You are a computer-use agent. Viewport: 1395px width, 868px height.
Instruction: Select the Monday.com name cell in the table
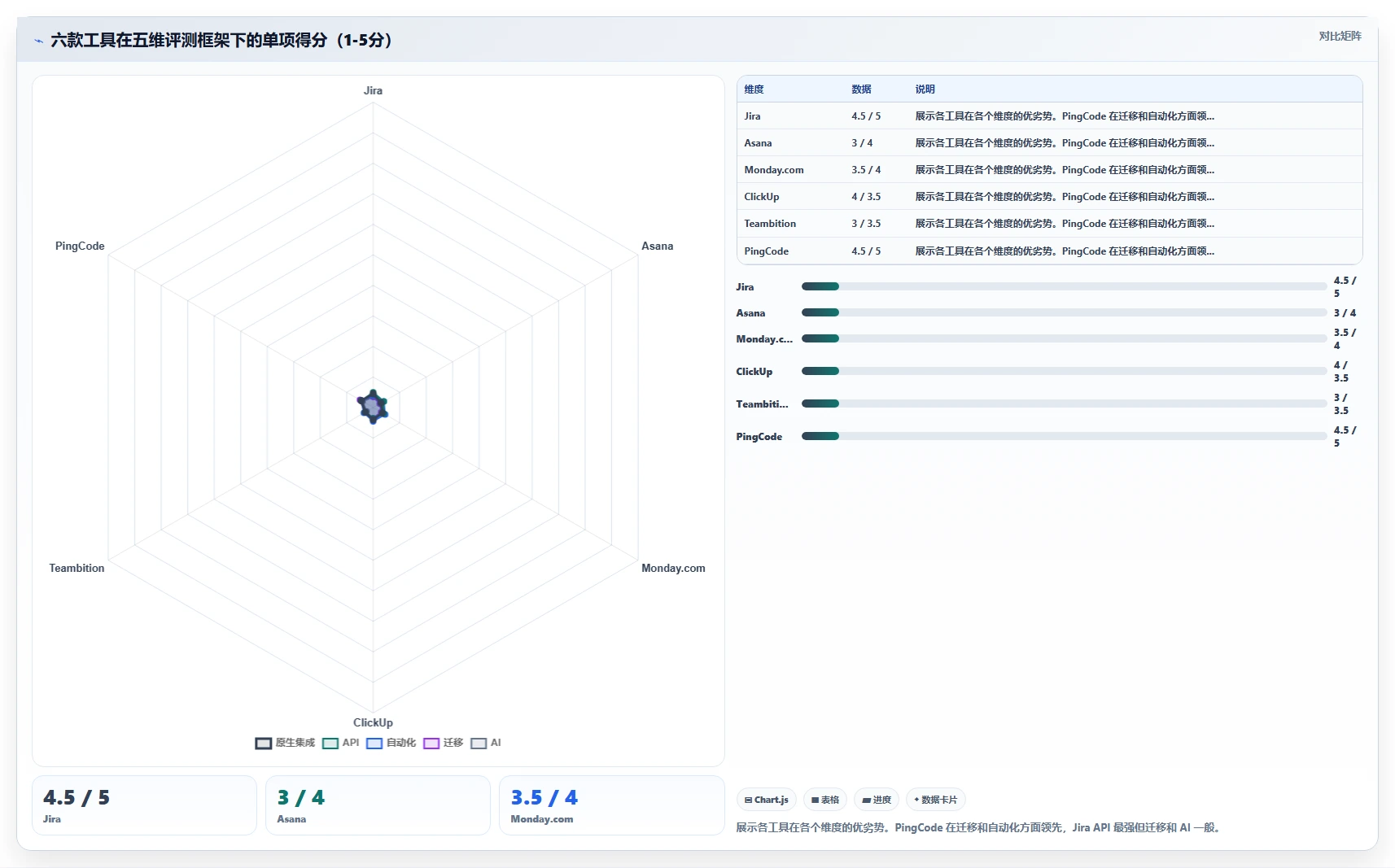coord(773,170)
